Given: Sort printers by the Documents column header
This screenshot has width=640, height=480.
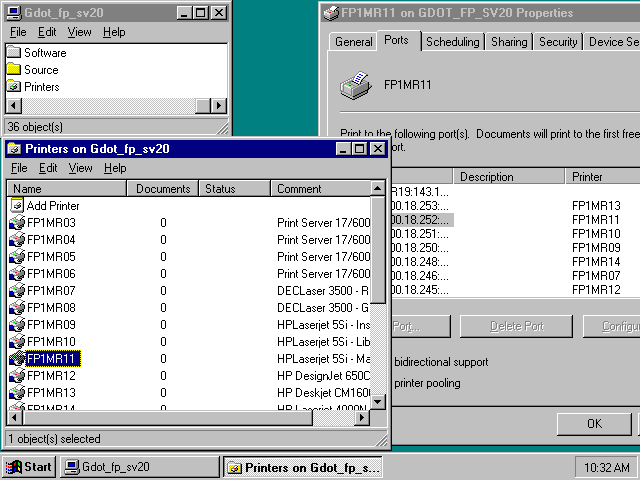Looking at the screenshot, I should 163,188.
